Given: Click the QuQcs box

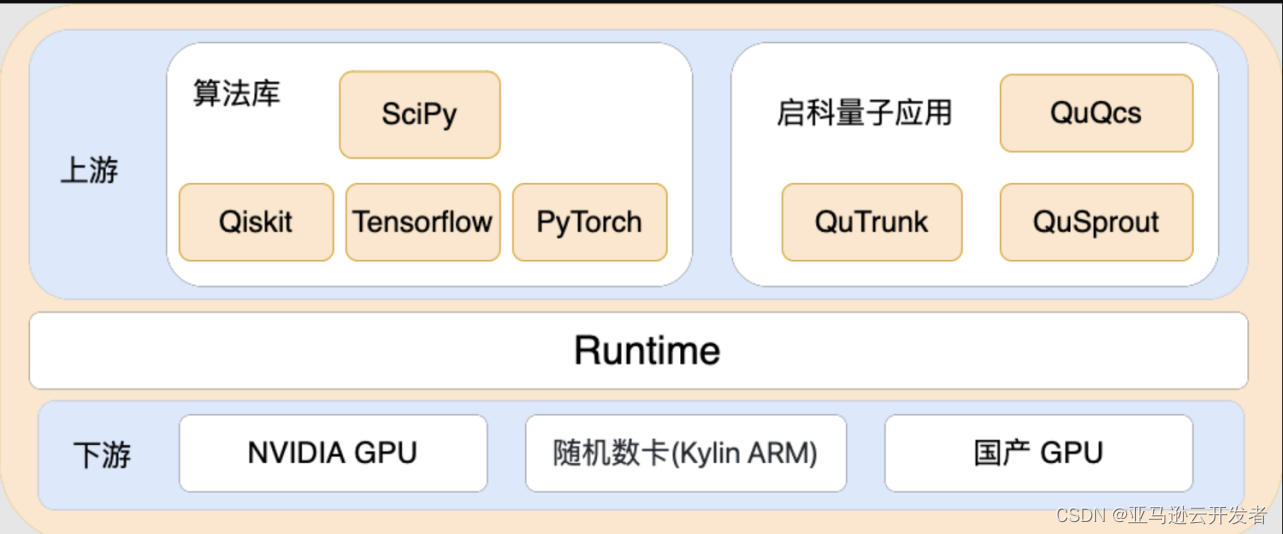Looking at the screenshot, I should click(1096, 113).
